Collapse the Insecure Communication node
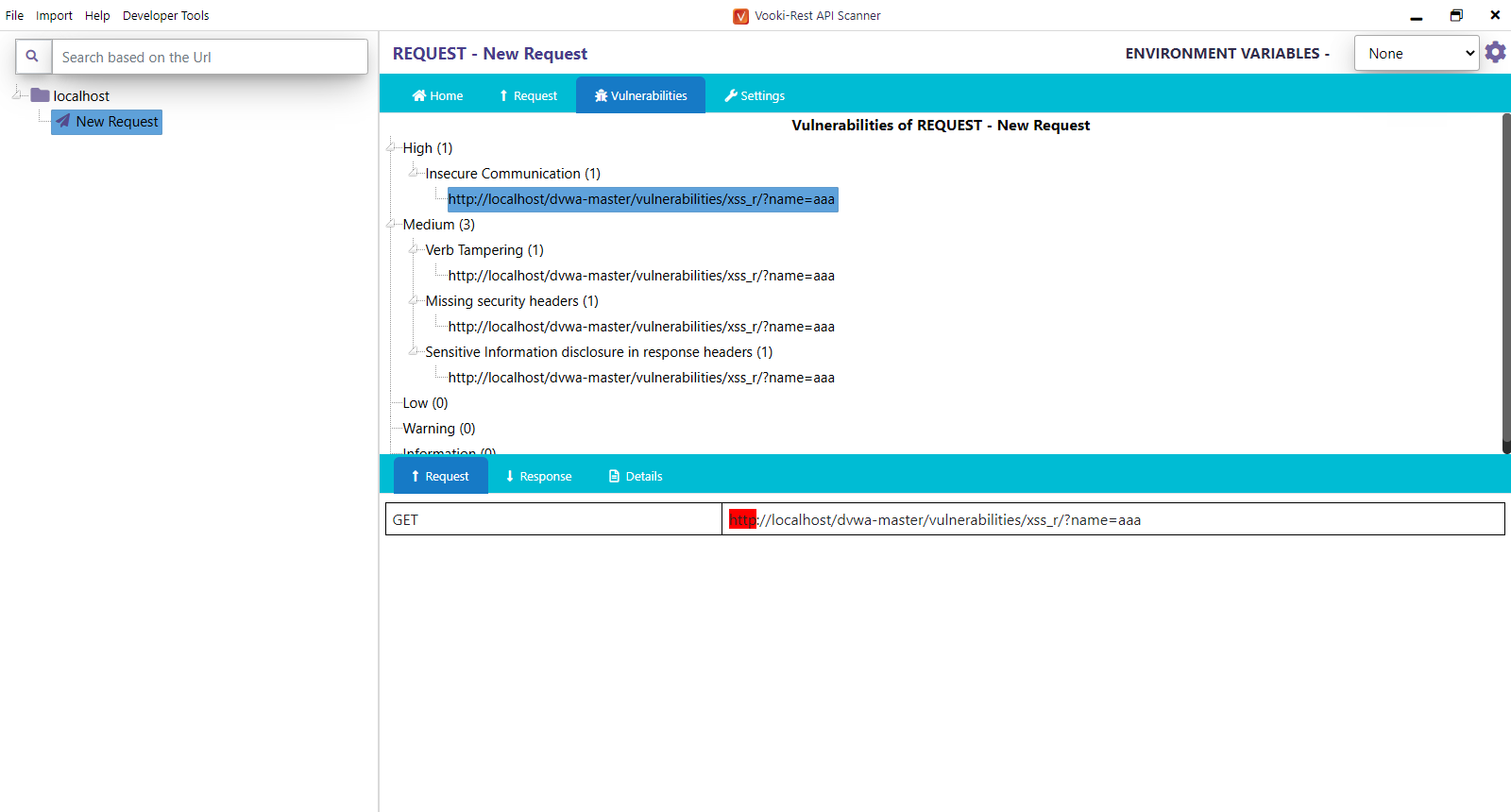The width and height of the screenshot is (1511, 812). pyautogui.click(x=414, y=171)
